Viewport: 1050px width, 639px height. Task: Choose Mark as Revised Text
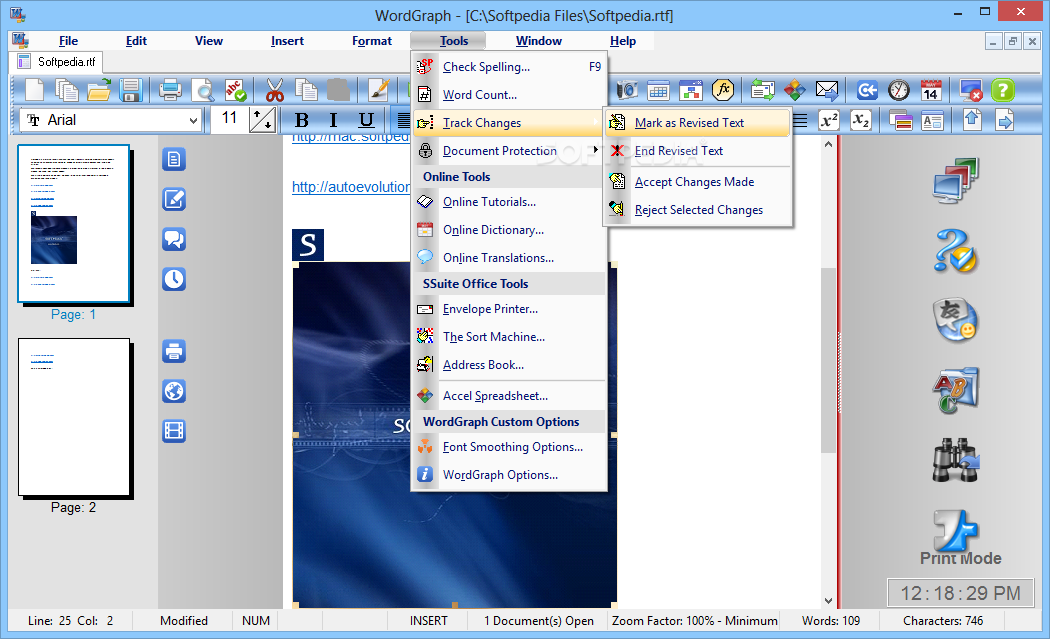pos(697,123)
